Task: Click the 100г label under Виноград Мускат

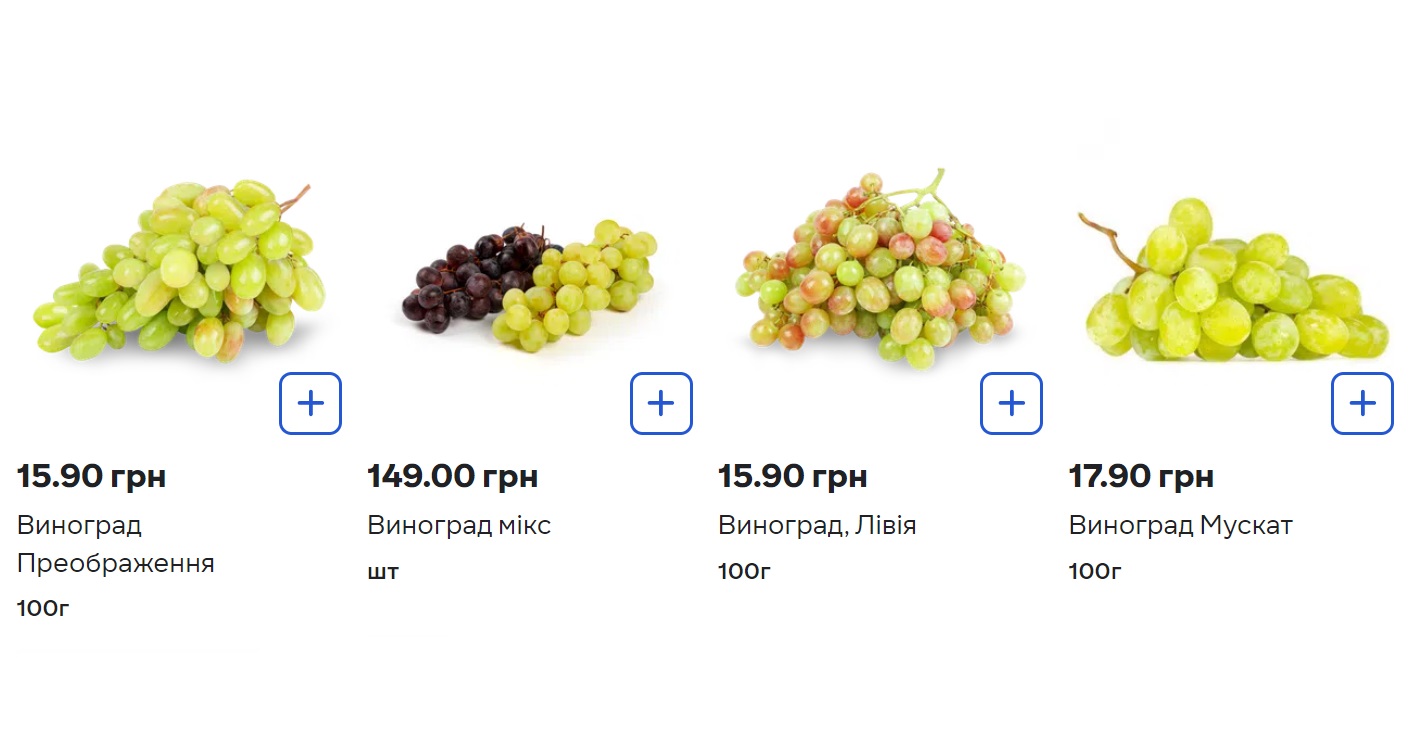Action: pos(1095,572)
